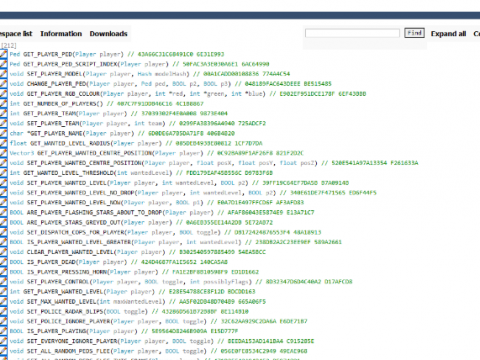Select the IS_PLAYER_DEAD function name
The width and height of the screenshot is (480, 360).
51,262
